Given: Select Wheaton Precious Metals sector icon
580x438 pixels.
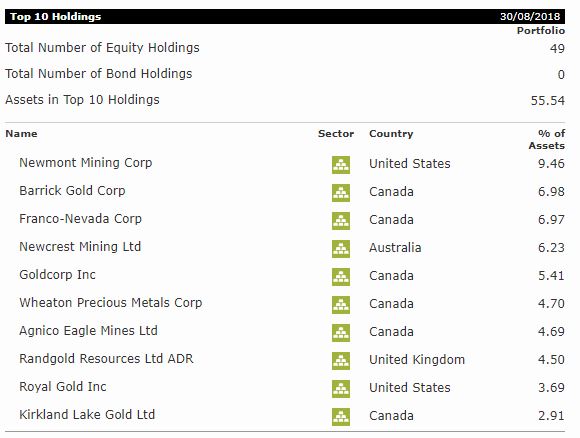Looking at the screenshot, I should [x=341, y=305].
